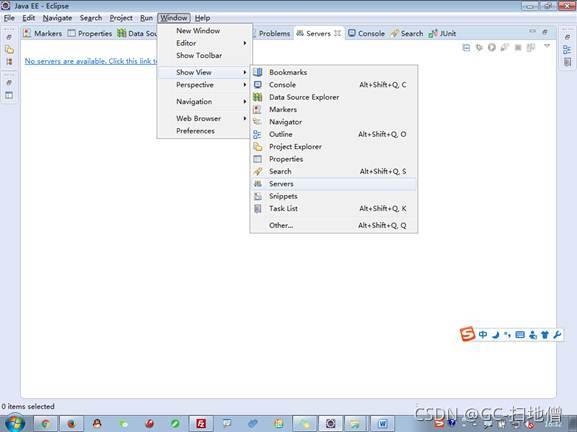Screen dimensions: 577x432
Task: Open Chrome from the taskbar
Action: [45, 424]
